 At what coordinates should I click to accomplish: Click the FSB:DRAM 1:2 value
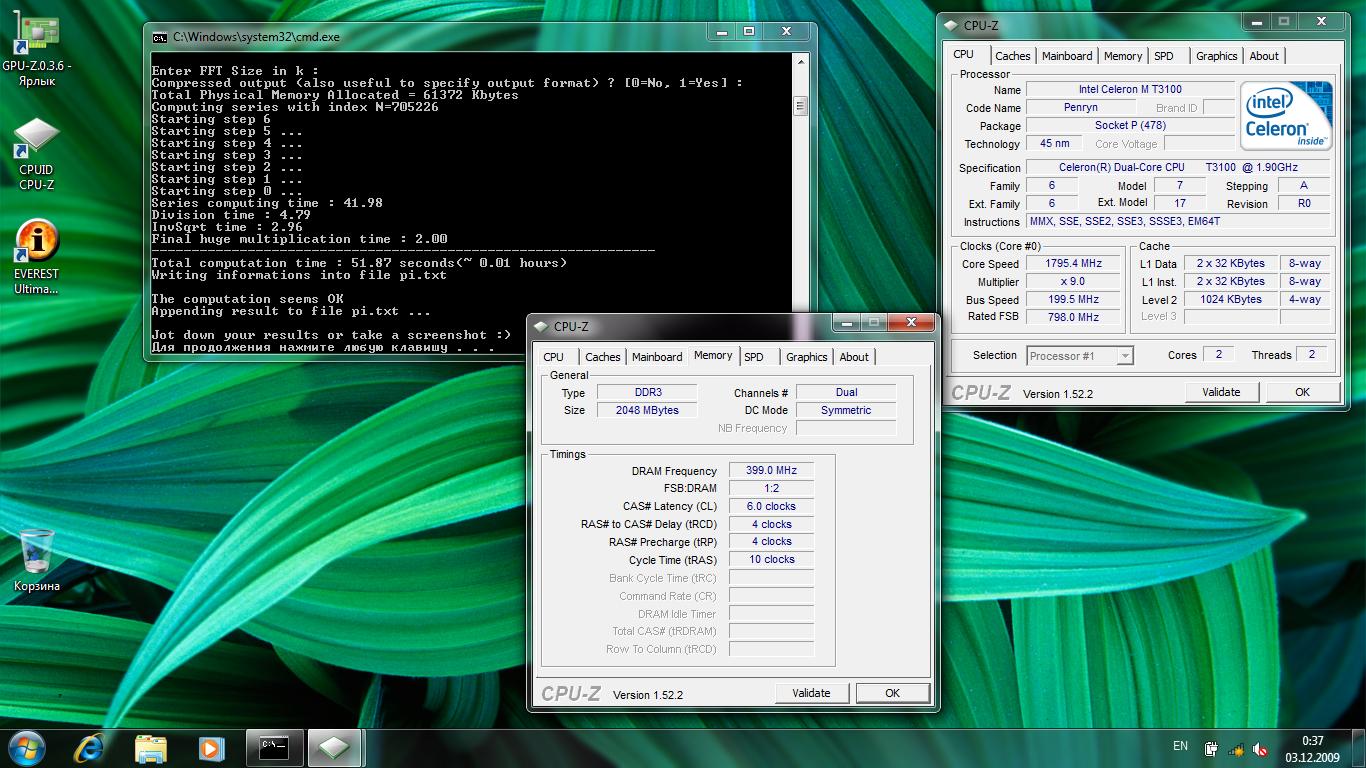[771, 489]
